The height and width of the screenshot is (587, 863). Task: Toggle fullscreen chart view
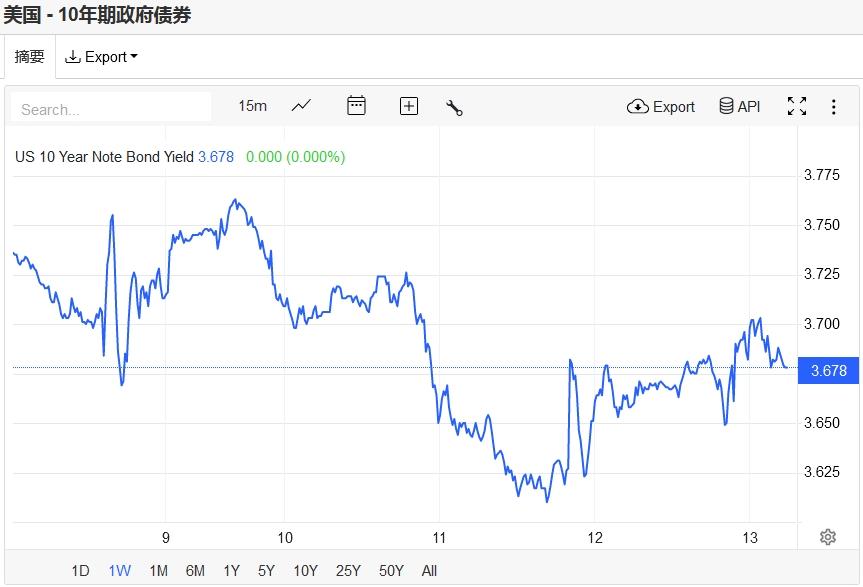pos(797,107)
